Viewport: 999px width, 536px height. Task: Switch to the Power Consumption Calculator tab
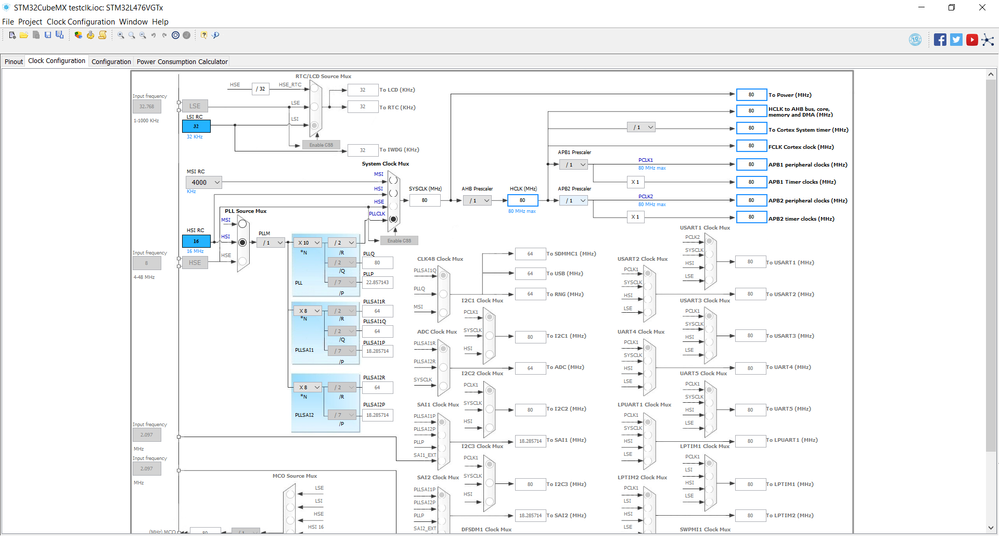[x=182, y=62]
